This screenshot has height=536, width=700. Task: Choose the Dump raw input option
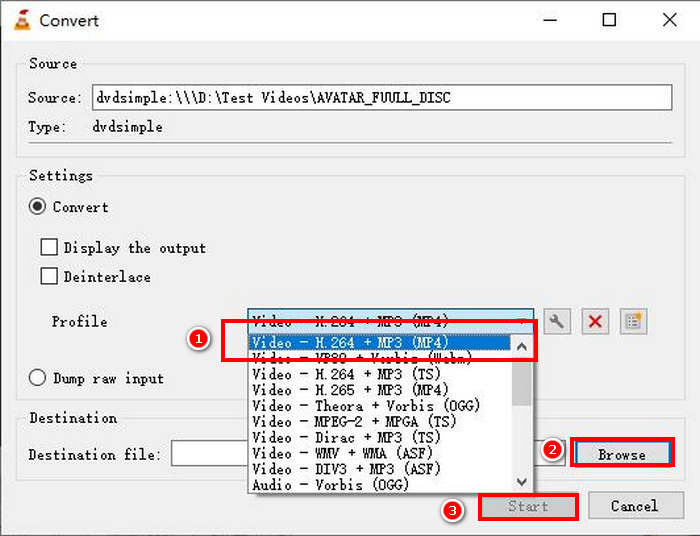click(x=39, y=379)
